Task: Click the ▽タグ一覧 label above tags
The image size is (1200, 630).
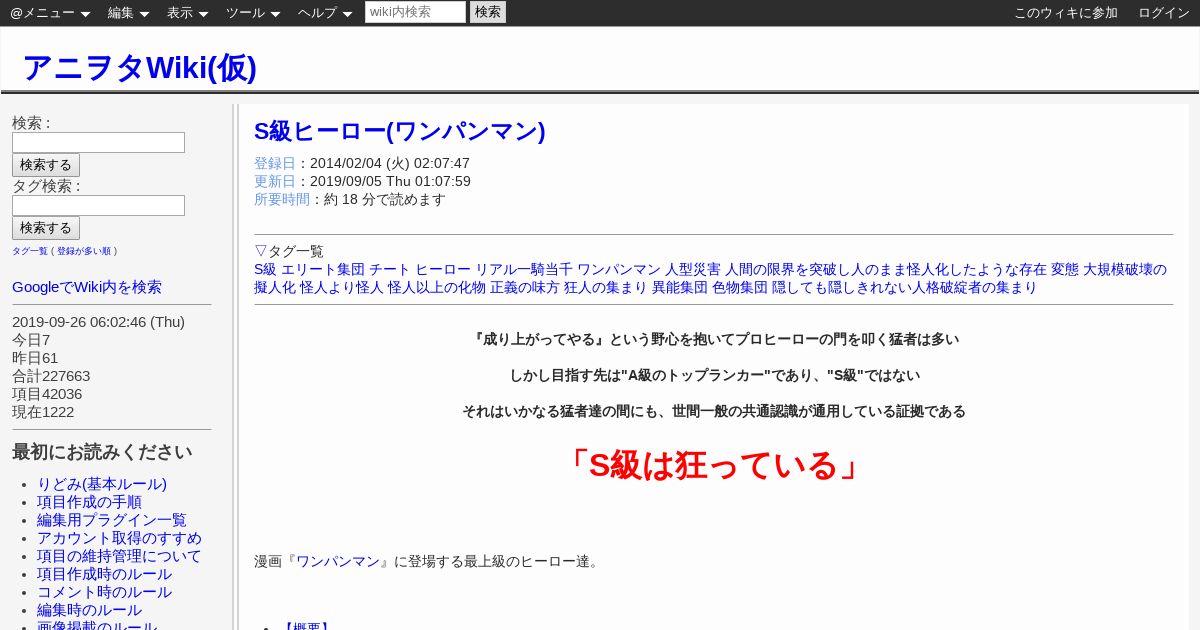Action: [289, 251]
